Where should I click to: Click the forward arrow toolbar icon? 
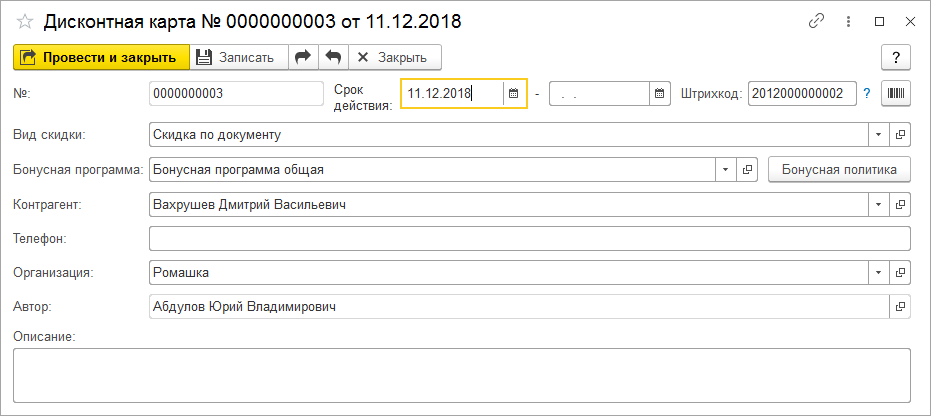(302, 57)
